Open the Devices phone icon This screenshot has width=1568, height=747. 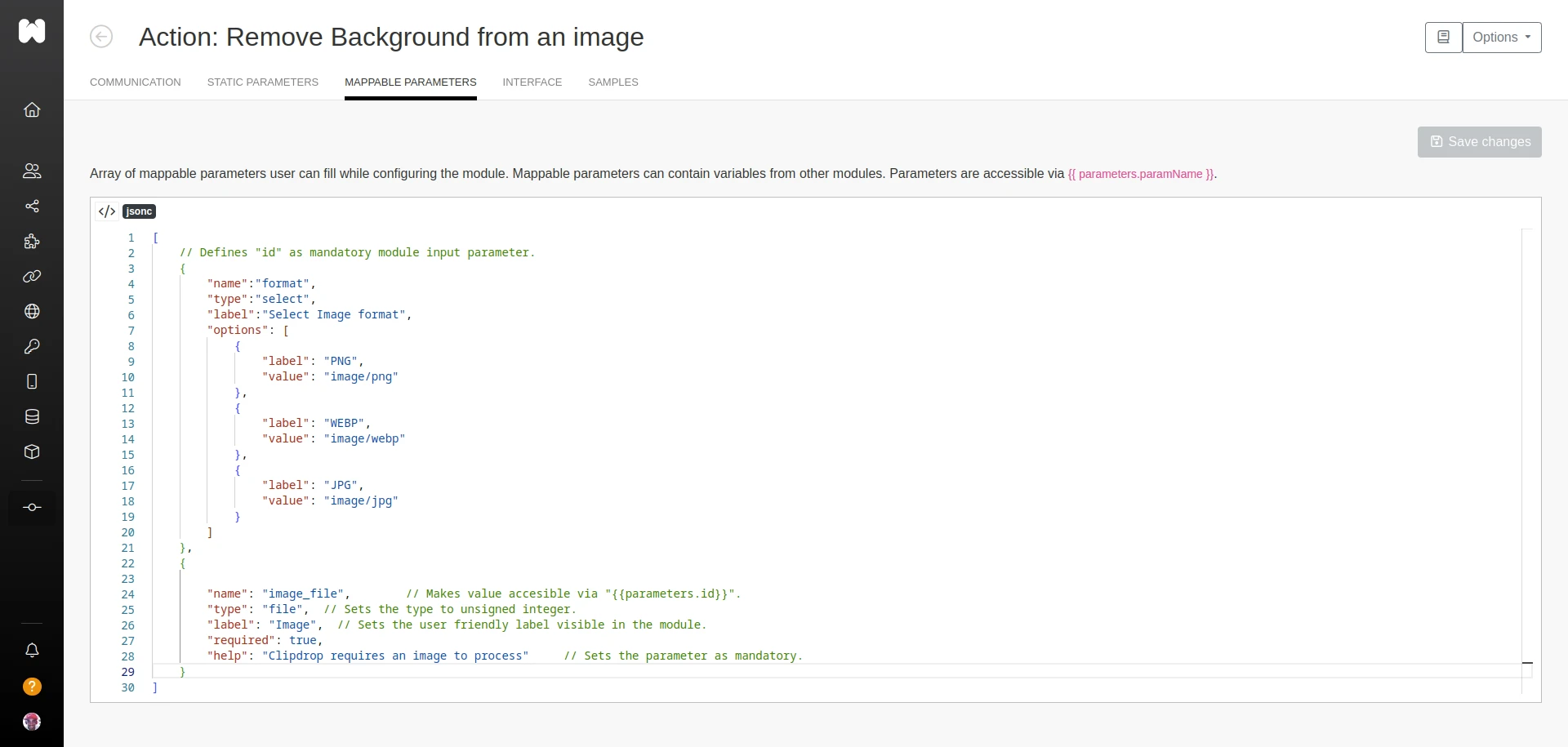[x=32, y=381]
